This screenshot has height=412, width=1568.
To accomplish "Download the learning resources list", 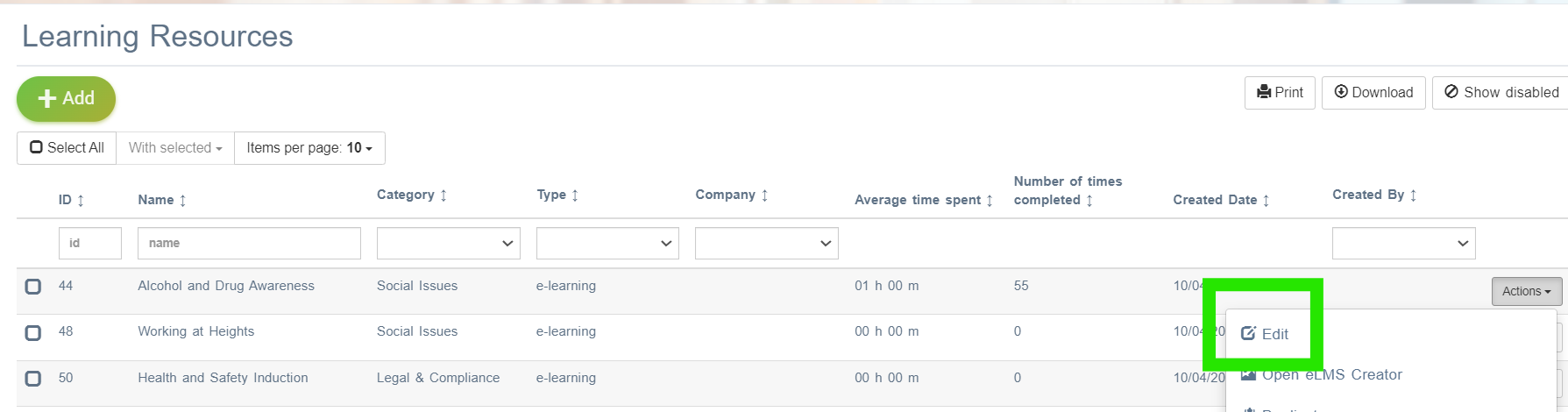I will tap(1373, 93).
